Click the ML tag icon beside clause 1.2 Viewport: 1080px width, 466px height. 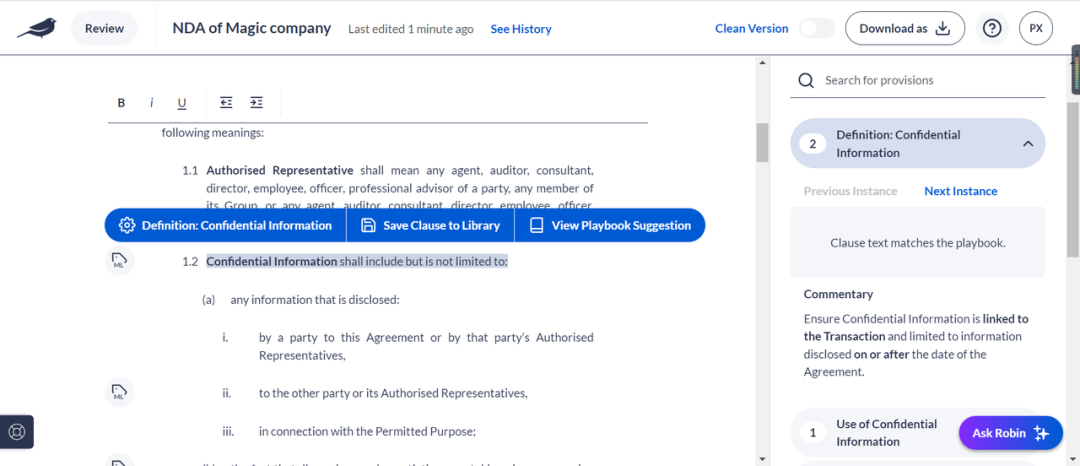pyautogui.click(x=119, y=262)
